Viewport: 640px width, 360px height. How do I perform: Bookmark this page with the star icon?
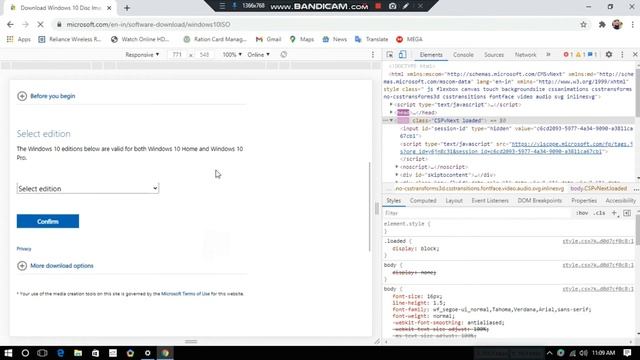click(x=584, y=24)
